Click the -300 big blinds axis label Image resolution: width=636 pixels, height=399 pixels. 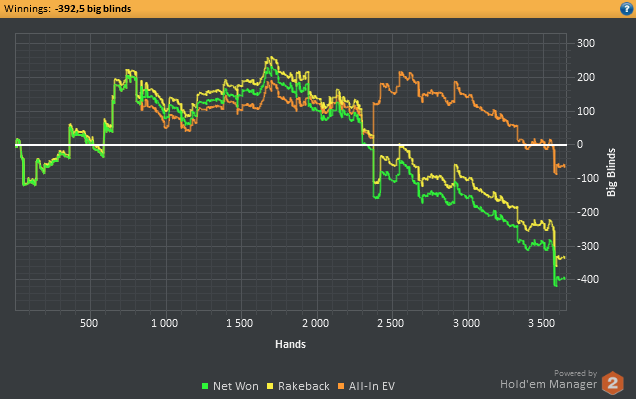tap(588, 246)
